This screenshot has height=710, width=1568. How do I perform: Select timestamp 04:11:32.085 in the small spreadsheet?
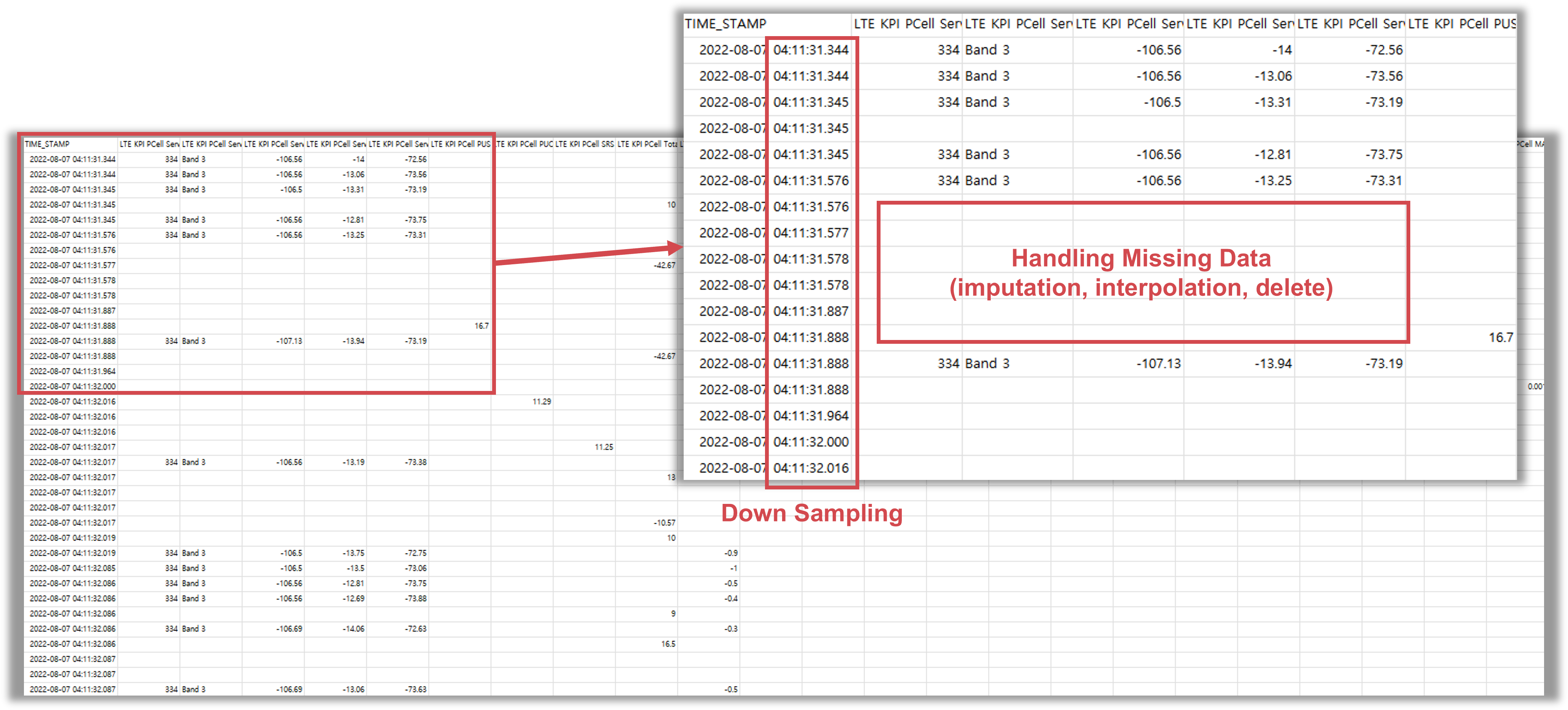[x=94, y=569]
